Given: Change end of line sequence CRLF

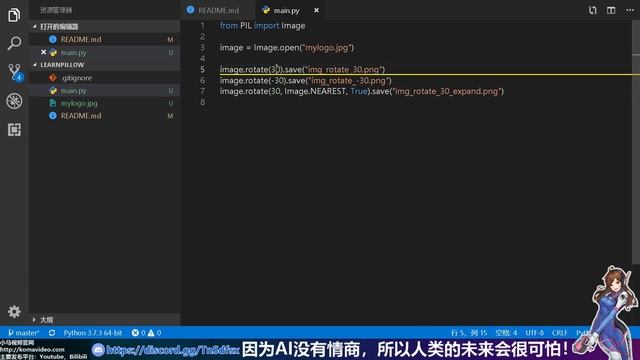Looking at the screenshot, I should (x=560, y=333).
